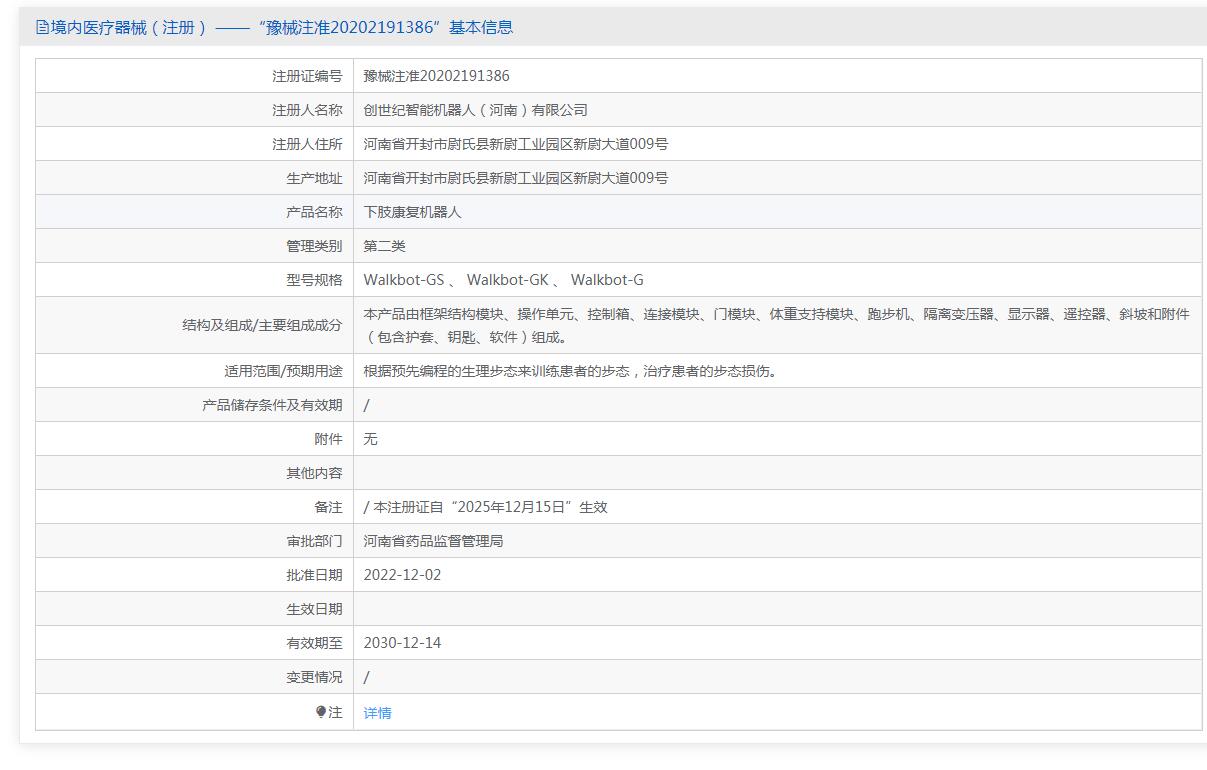Click the address value in the 生产地址 row
Image resolution: width=1207 pixels, height=770 pixels.
(515, 178)
